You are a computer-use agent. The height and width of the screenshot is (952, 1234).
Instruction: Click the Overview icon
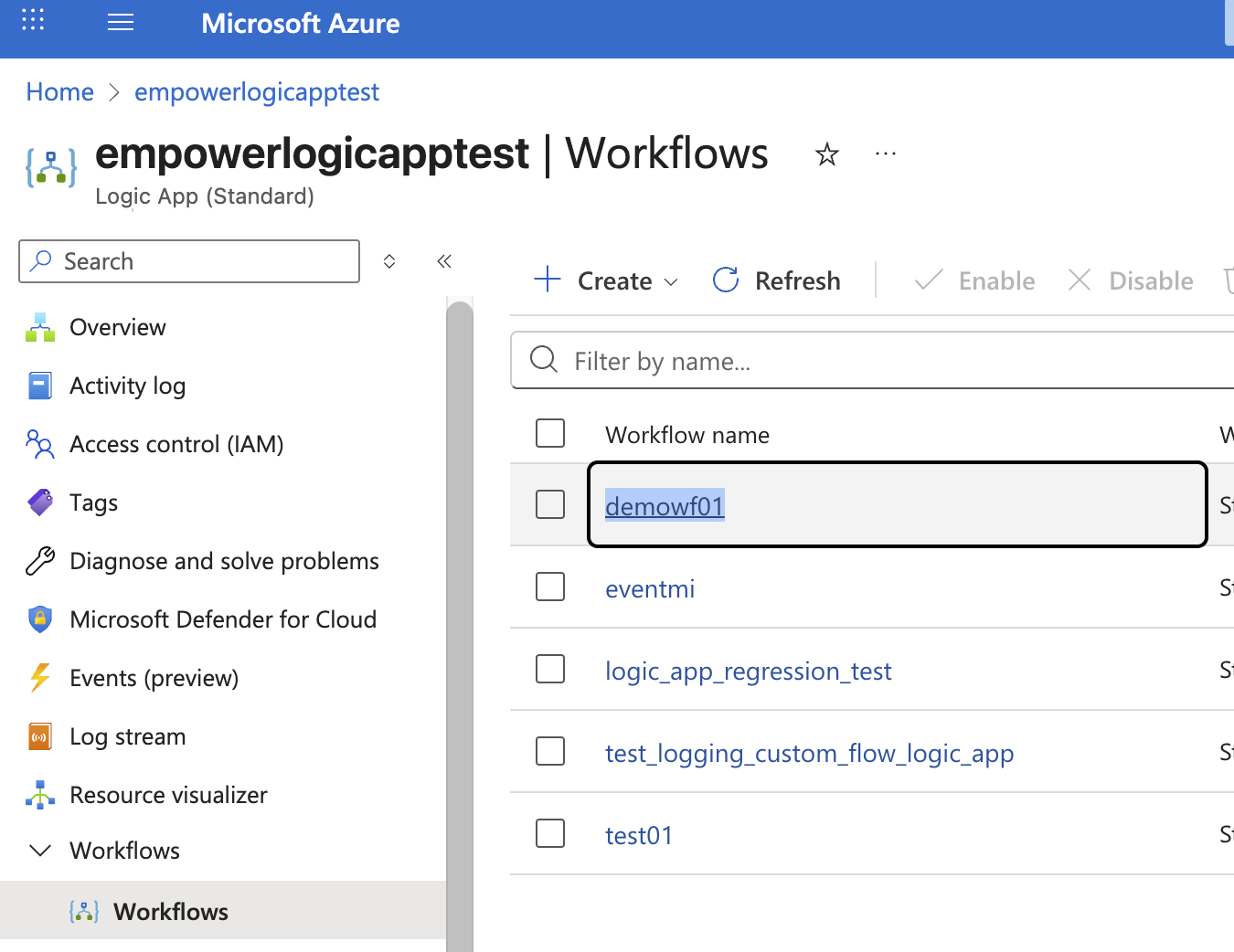coord(40,327)
